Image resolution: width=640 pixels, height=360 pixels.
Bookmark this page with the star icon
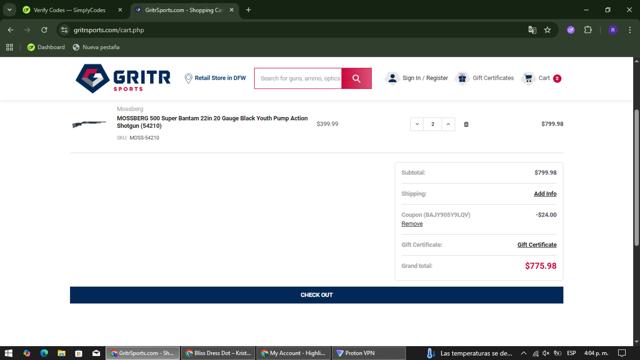click(547, 30)
